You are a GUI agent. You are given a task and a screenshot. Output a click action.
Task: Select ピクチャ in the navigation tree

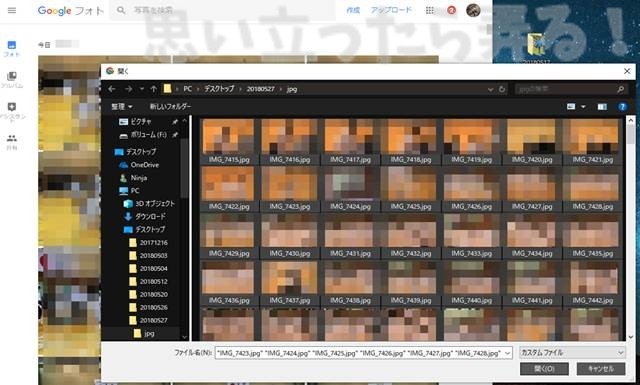tap(141, 122)
